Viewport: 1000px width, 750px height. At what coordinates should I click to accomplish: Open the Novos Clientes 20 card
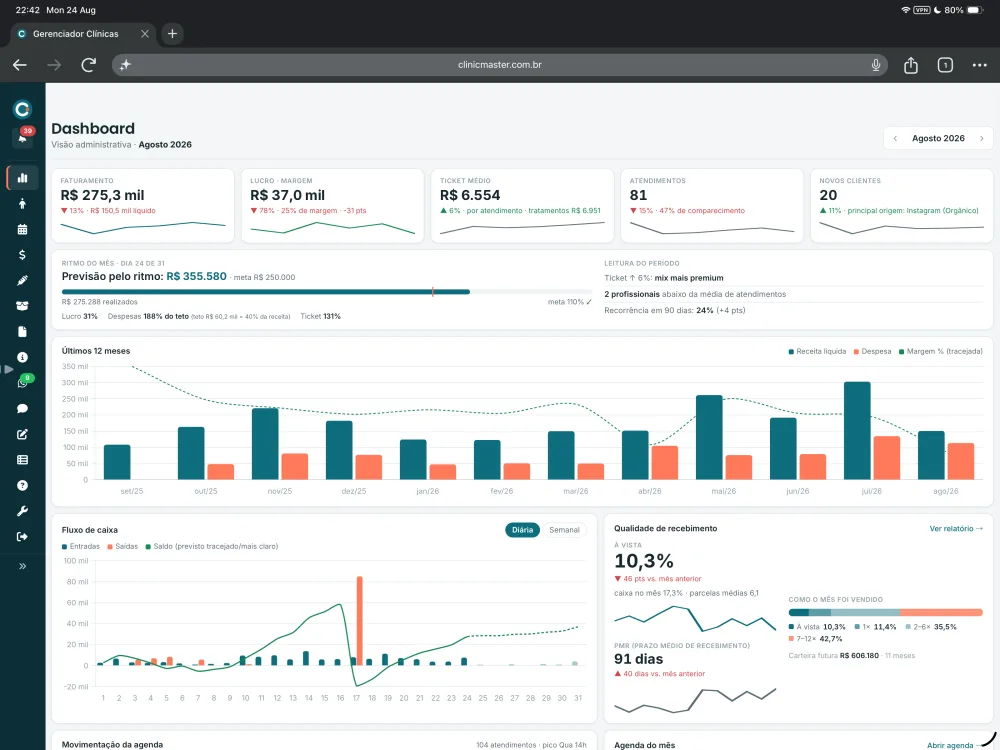pos(901,205)
